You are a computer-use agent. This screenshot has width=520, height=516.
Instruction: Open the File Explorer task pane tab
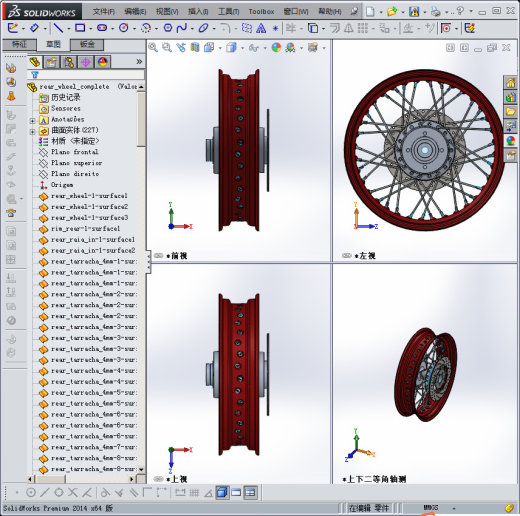pos(510,111)
